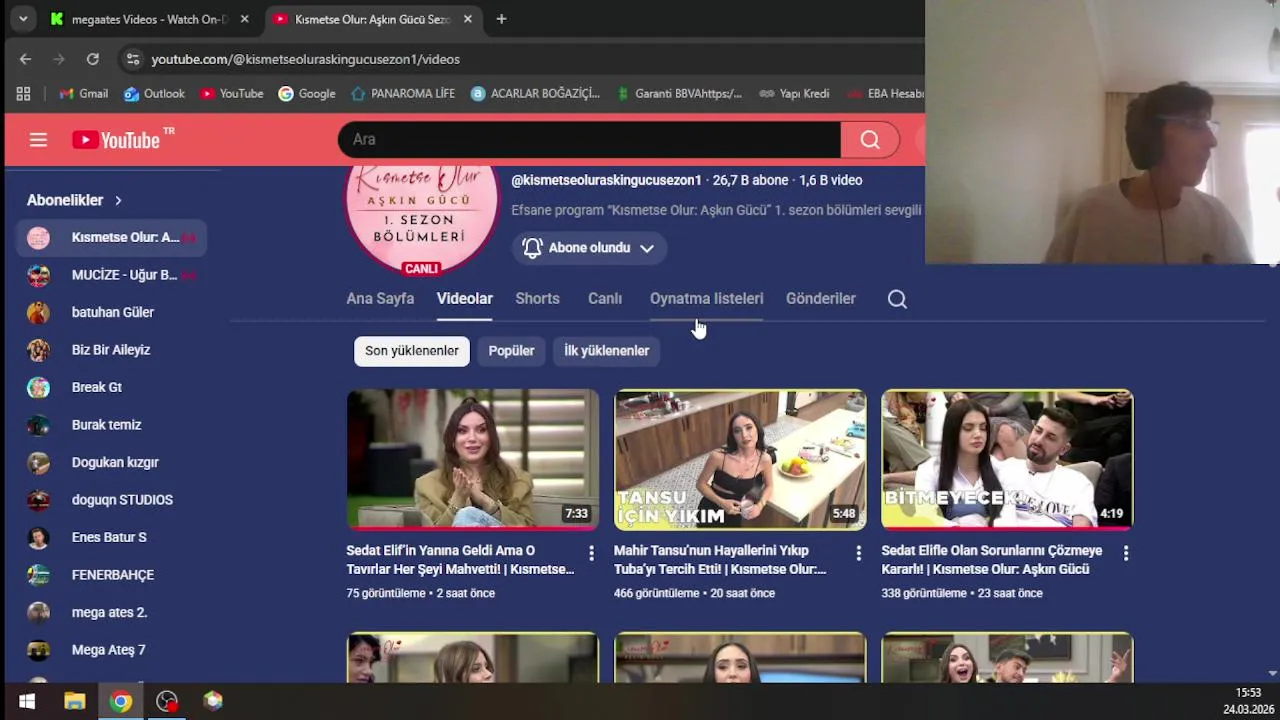The height and width of the screenshot is (720, 1280).
Task: Open the colorful cube app in taskbar
Action: click(x=213, y=701)
